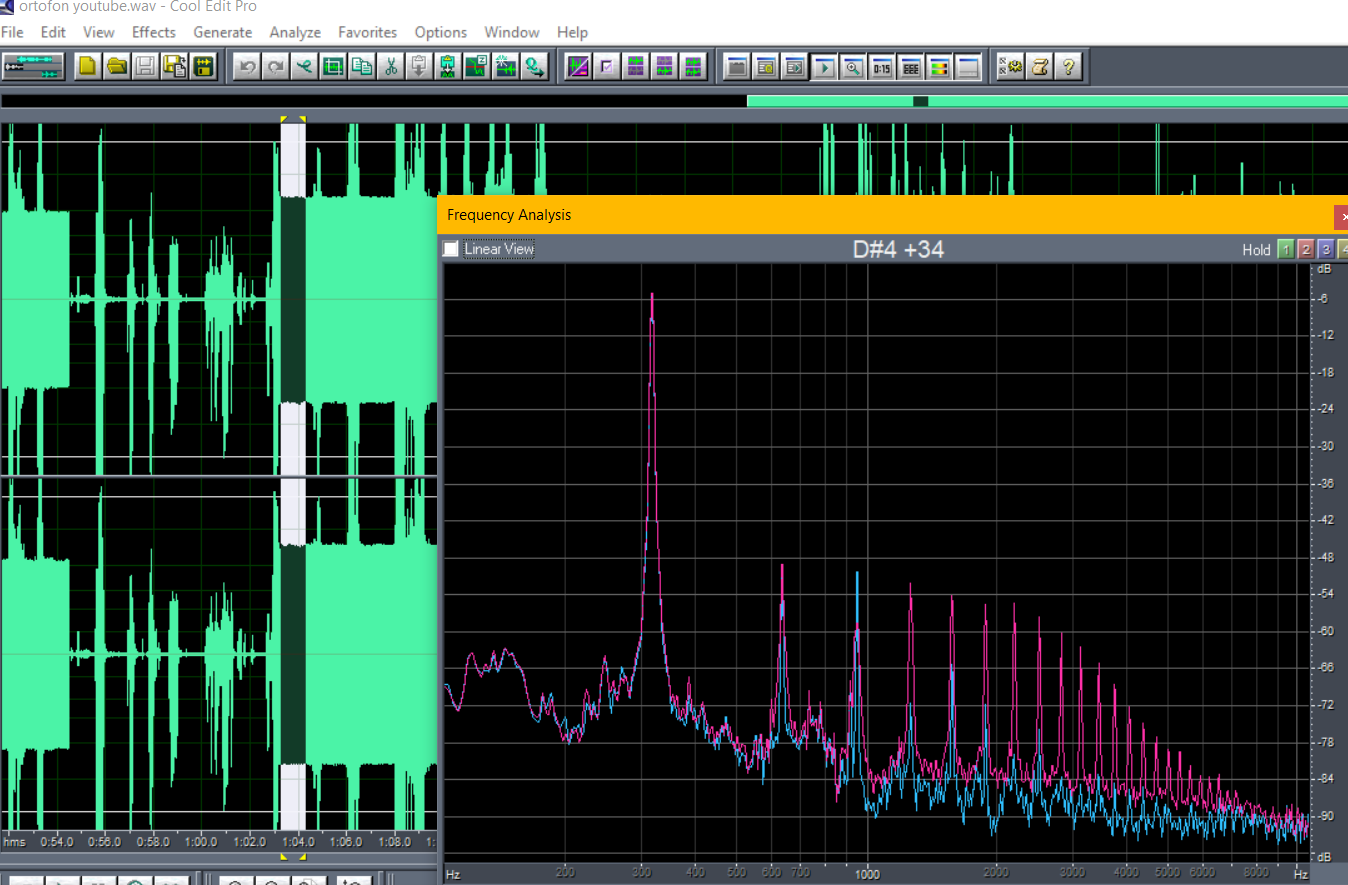Open a file with the yellow folder icon

[x=117, y=67]
